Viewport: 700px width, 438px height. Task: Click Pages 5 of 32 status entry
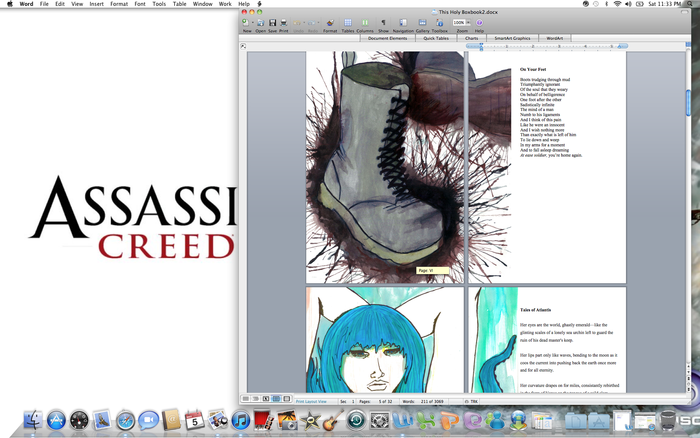tap(376, 401)
